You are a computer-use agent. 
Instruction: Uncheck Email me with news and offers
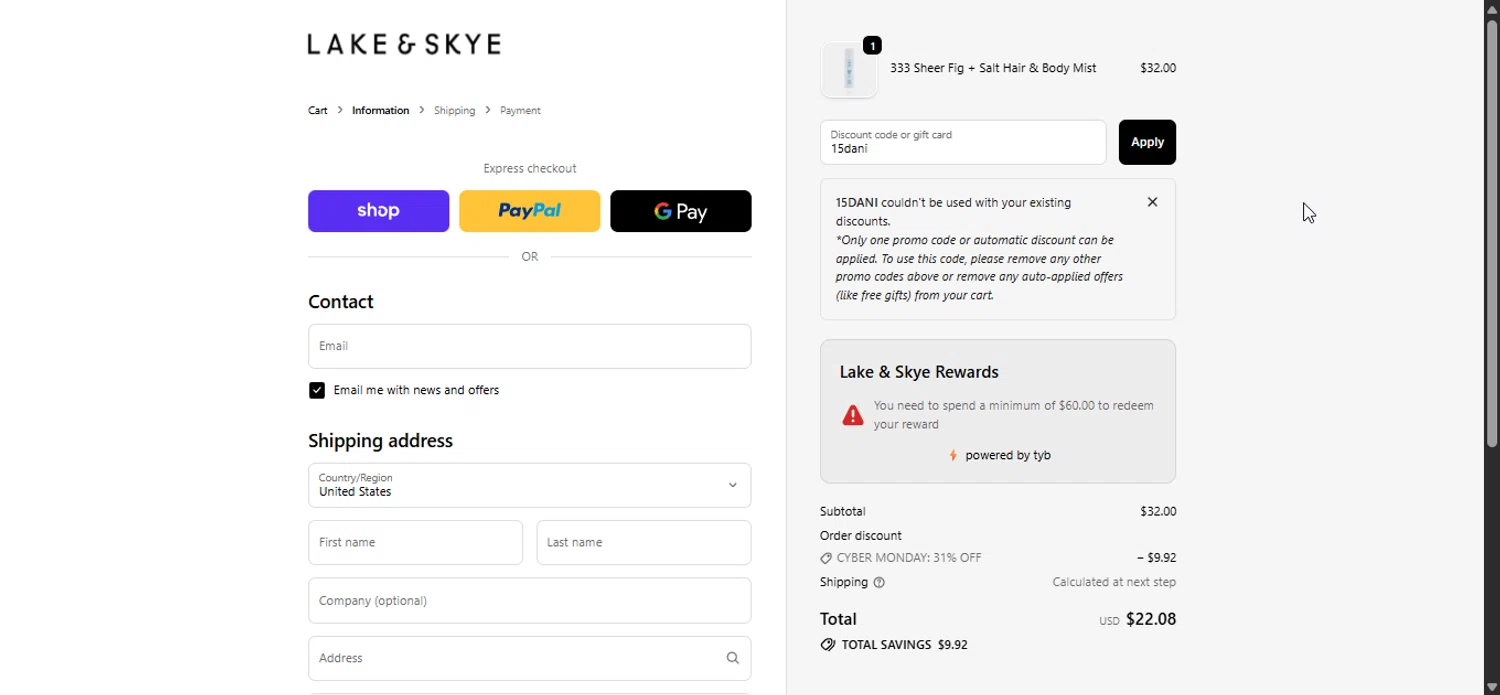(317, 390)
